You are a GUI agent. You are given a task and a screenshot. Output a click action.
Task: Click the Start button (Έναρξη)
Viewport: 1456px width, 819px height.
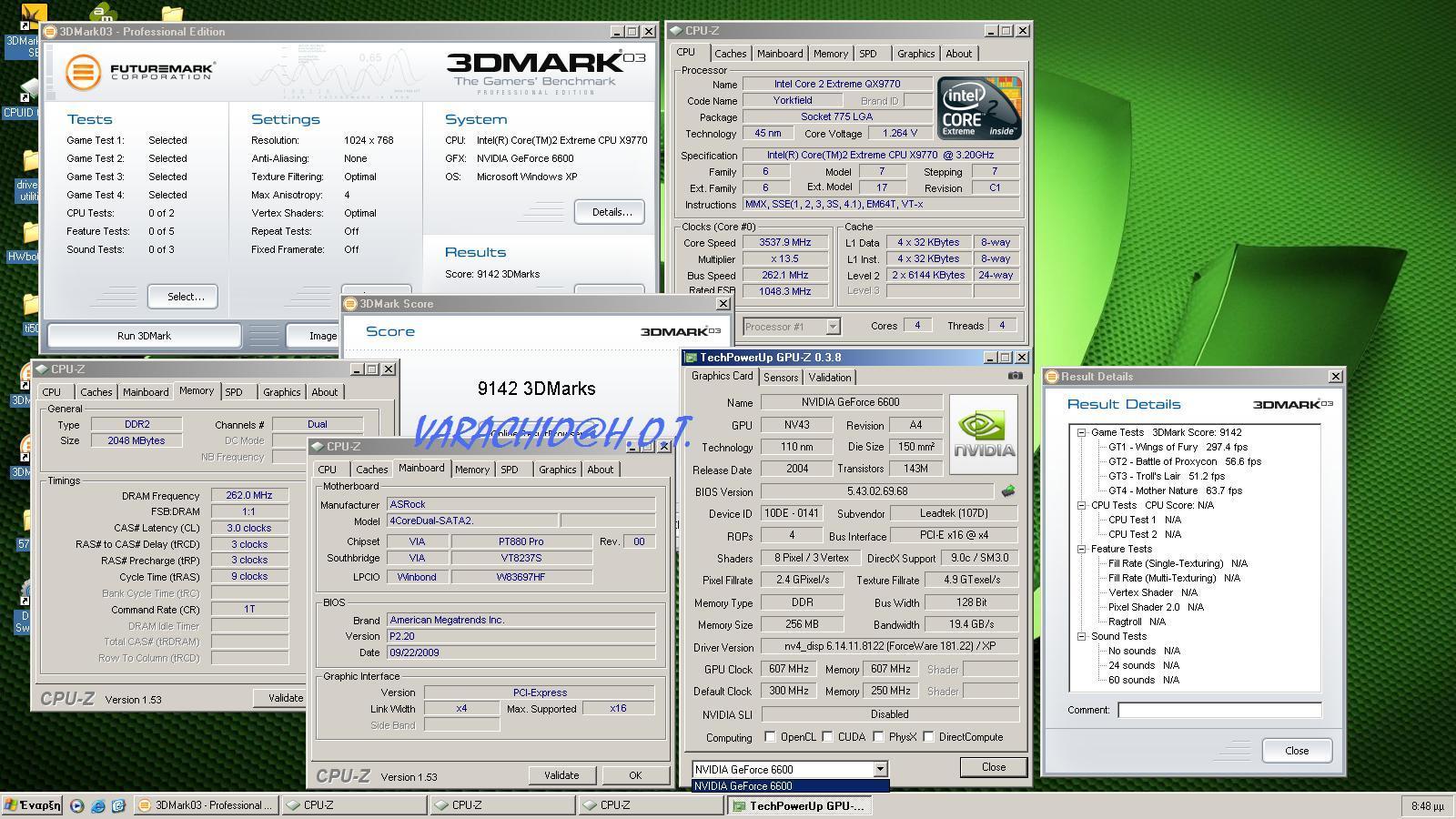(32, 805)
